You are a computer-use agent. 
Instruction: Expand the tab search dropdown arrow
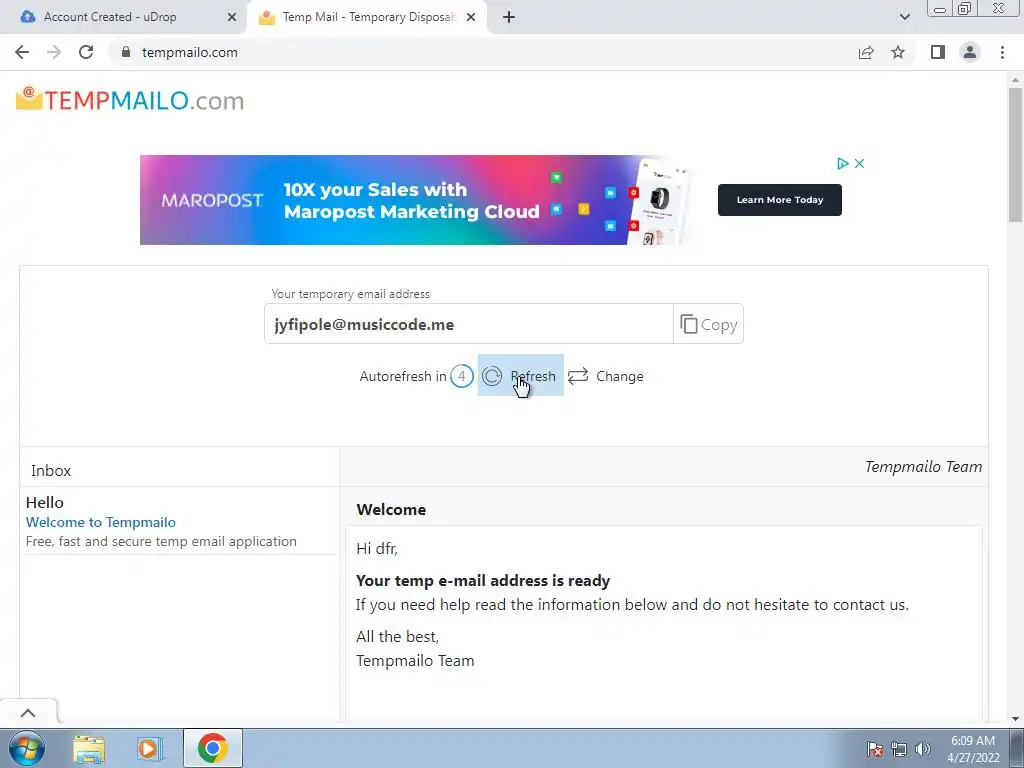904,17
